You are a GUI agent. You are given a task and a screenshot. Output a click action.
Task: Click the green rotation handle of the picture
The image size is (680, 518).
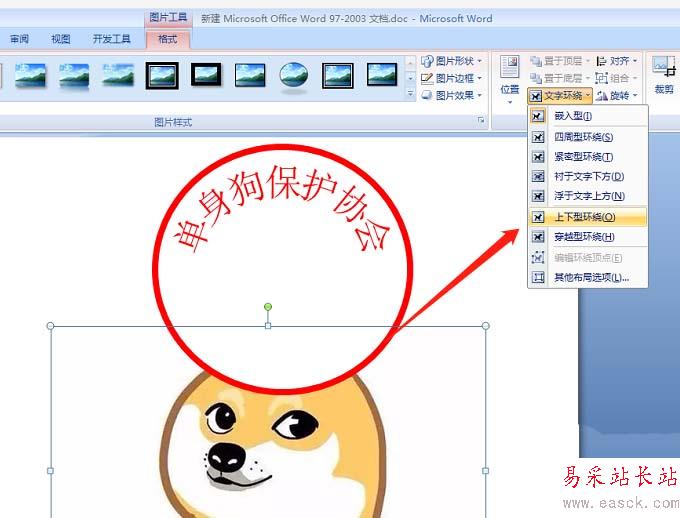click(x=268, y=307)
